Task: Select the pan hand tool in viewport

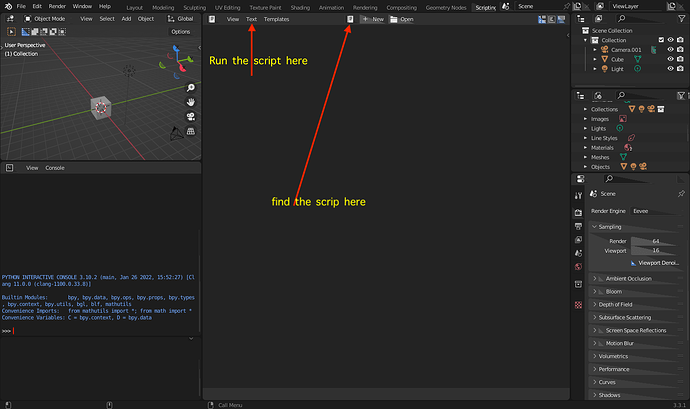Action: click(x=191, y=102)
